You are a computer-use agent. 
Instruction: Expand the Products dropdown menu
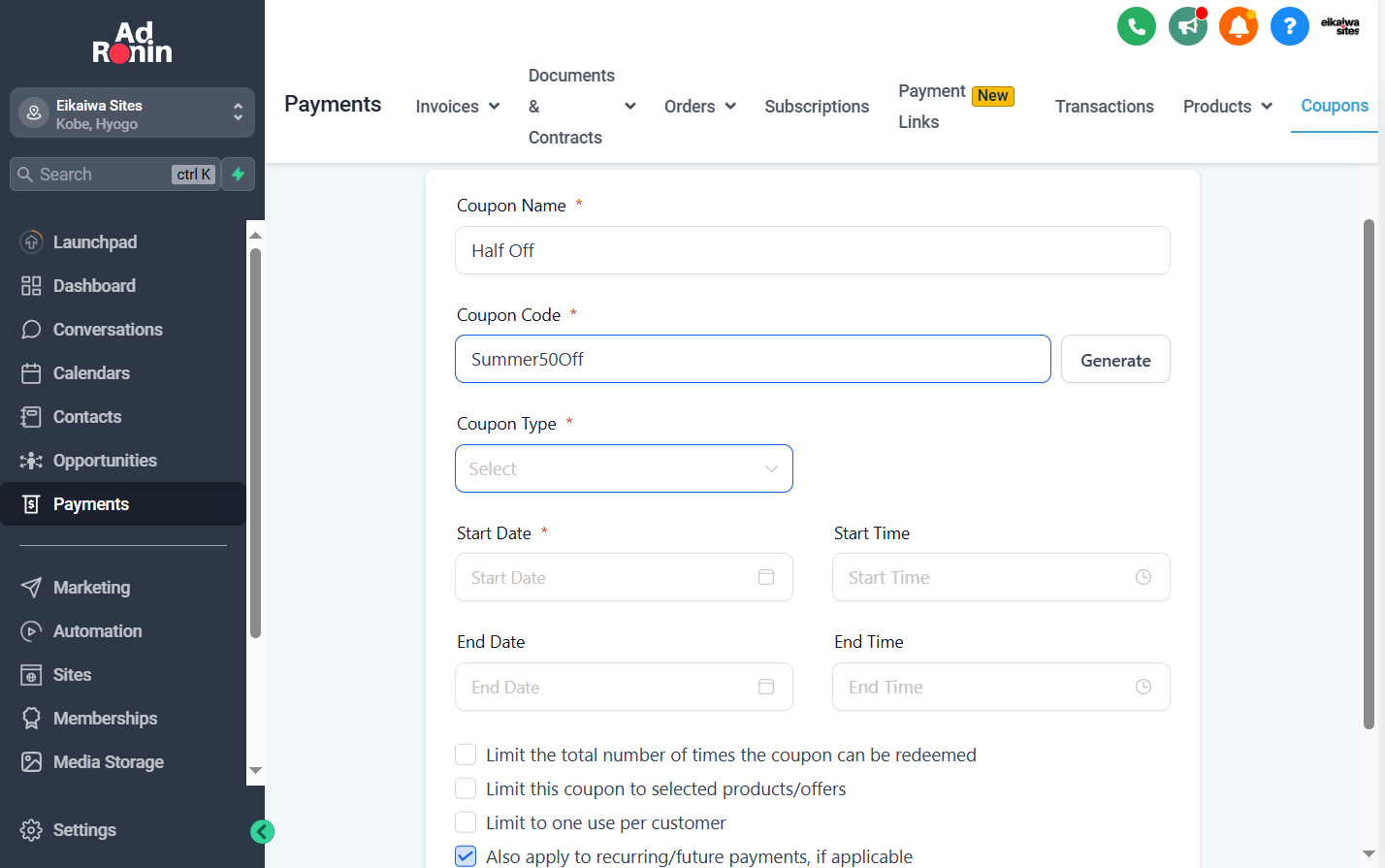tap(1228, 107)
